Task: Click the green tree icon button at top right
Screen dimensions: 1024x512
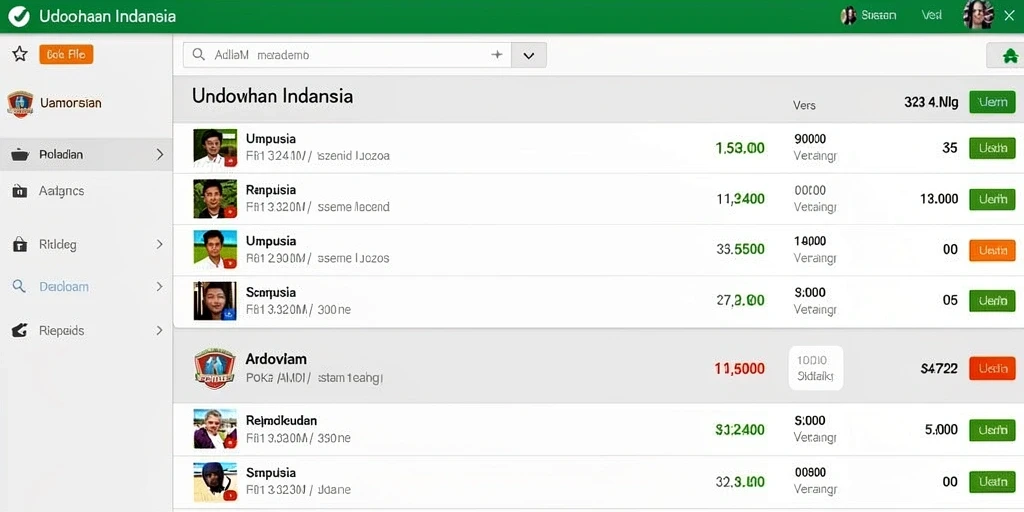Action: 1008,56
